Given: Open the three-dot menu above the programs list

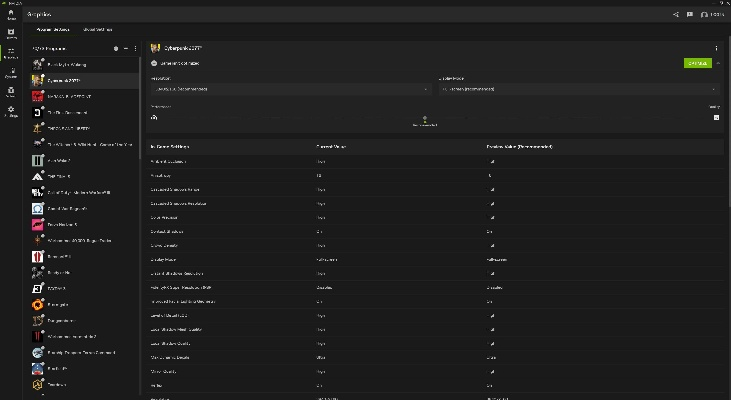Looking at the screenshot, I should (135, 48).
